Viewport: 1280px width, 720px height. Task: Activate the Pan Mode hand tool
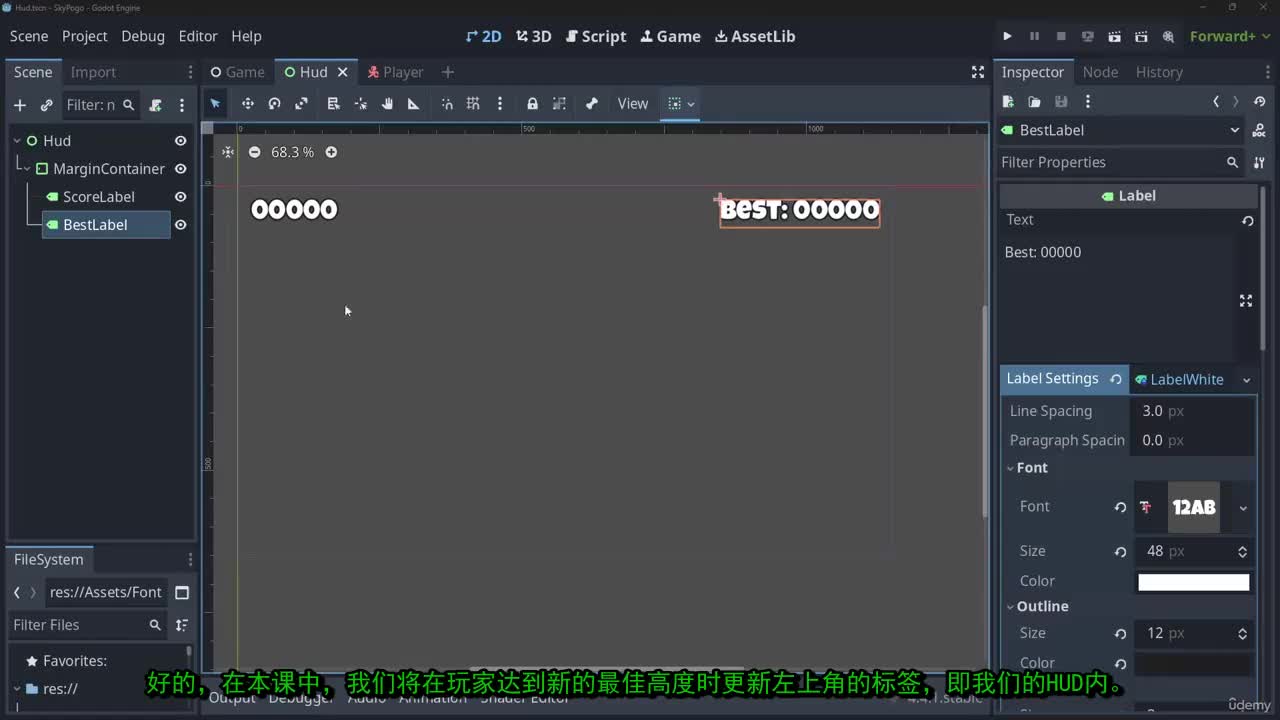[387, 104]
